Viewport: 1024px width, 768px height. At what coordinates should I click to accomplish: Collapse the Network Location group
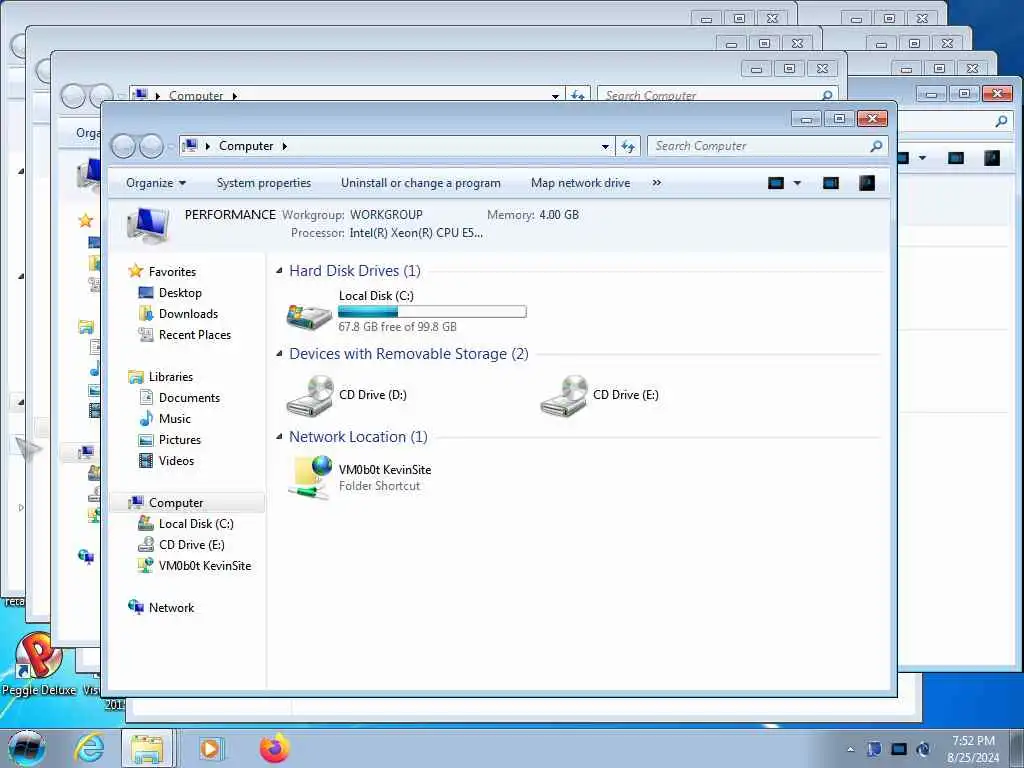coord(280,436)
